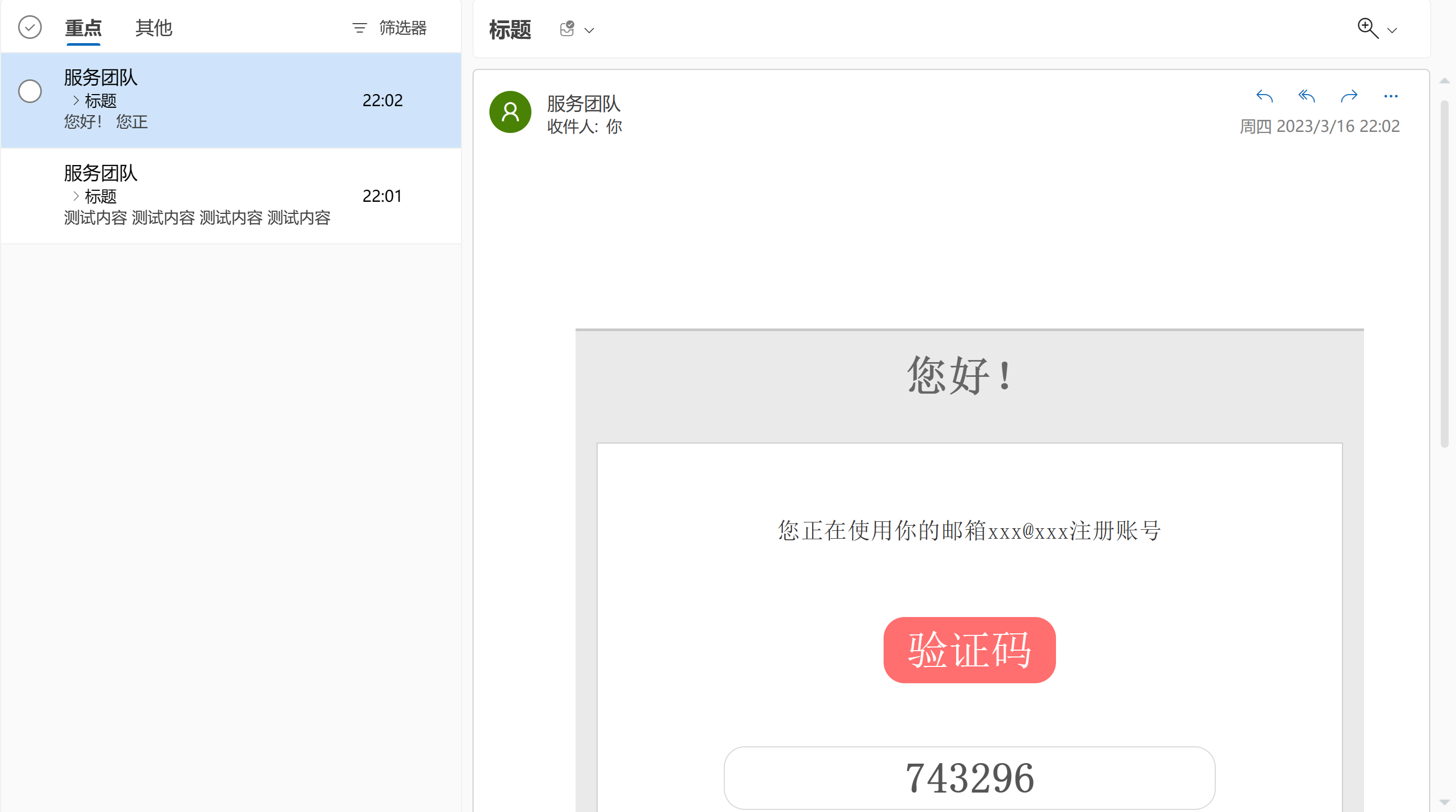
Task: Click the sender name 服务团队 in the message header
Action: 584,104
